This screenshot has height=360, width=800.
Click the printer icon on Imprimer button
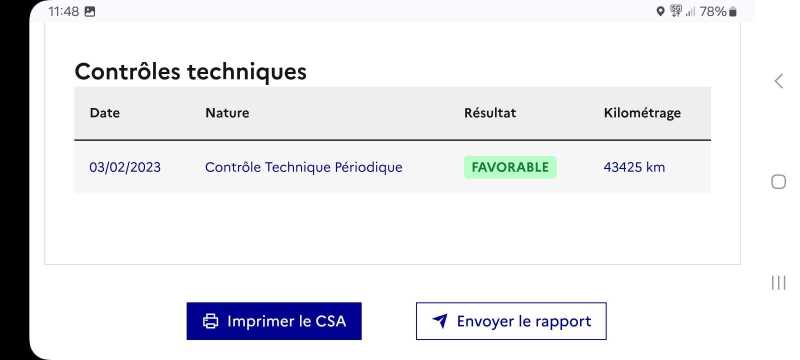pos(211,321)
